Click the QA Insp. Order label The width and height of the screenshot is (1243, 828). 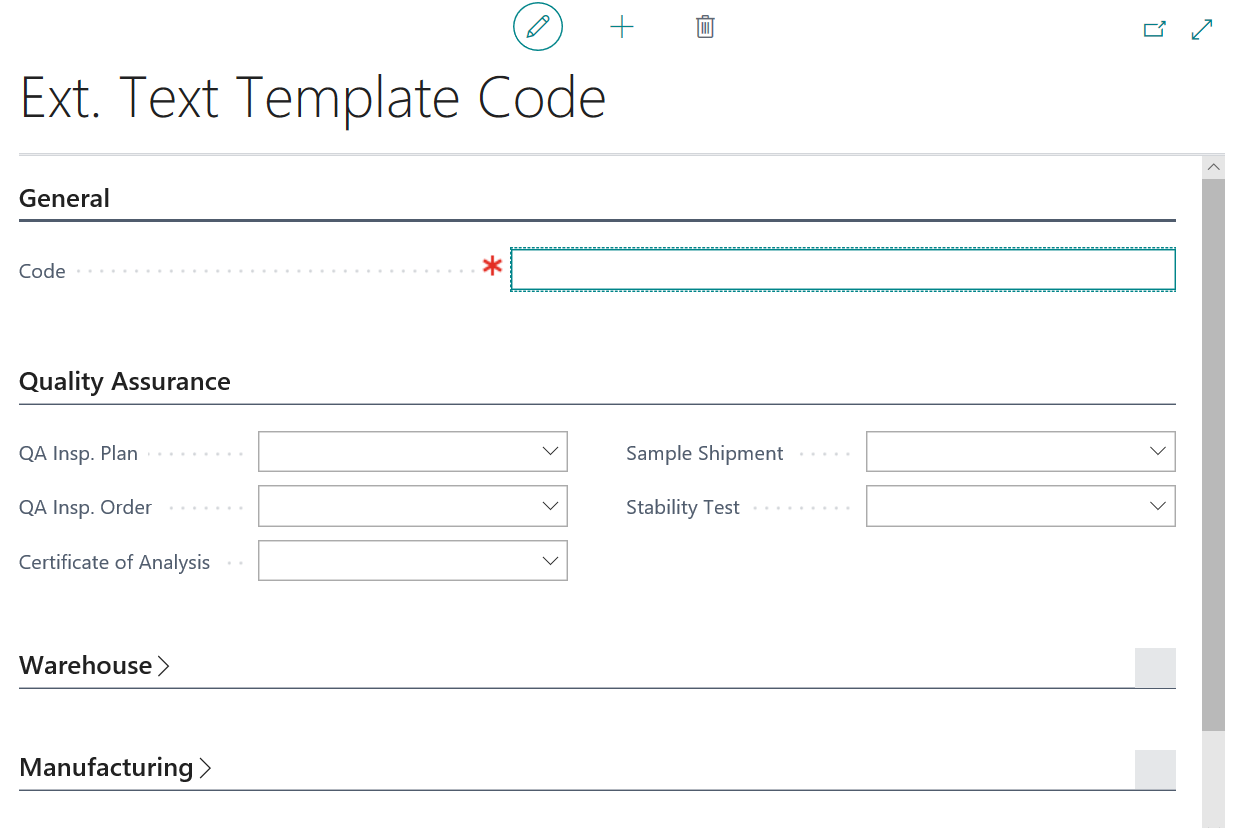click(85, 507)
